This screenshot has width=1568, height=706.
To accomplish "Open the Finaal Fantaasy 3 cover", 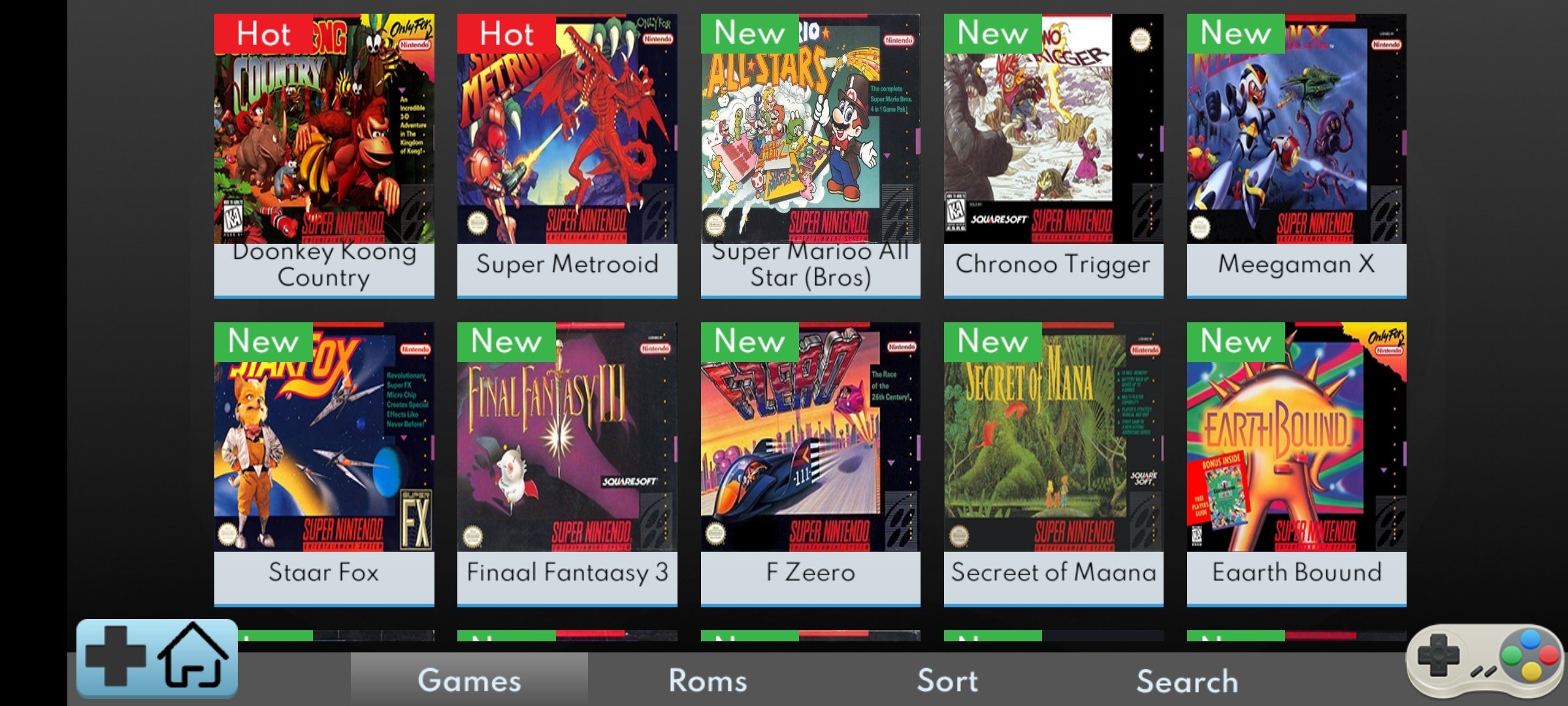I will click(567, 437).
